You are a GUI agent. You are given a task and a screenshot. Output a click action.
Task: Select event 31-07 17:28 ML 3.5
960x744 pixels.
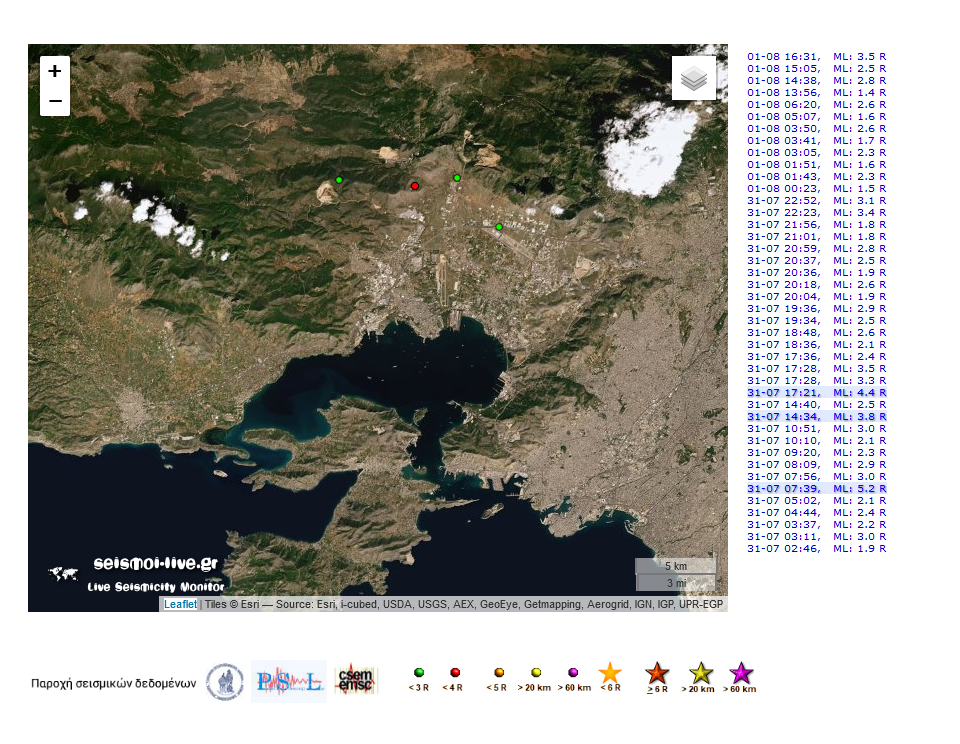(817, 369)
